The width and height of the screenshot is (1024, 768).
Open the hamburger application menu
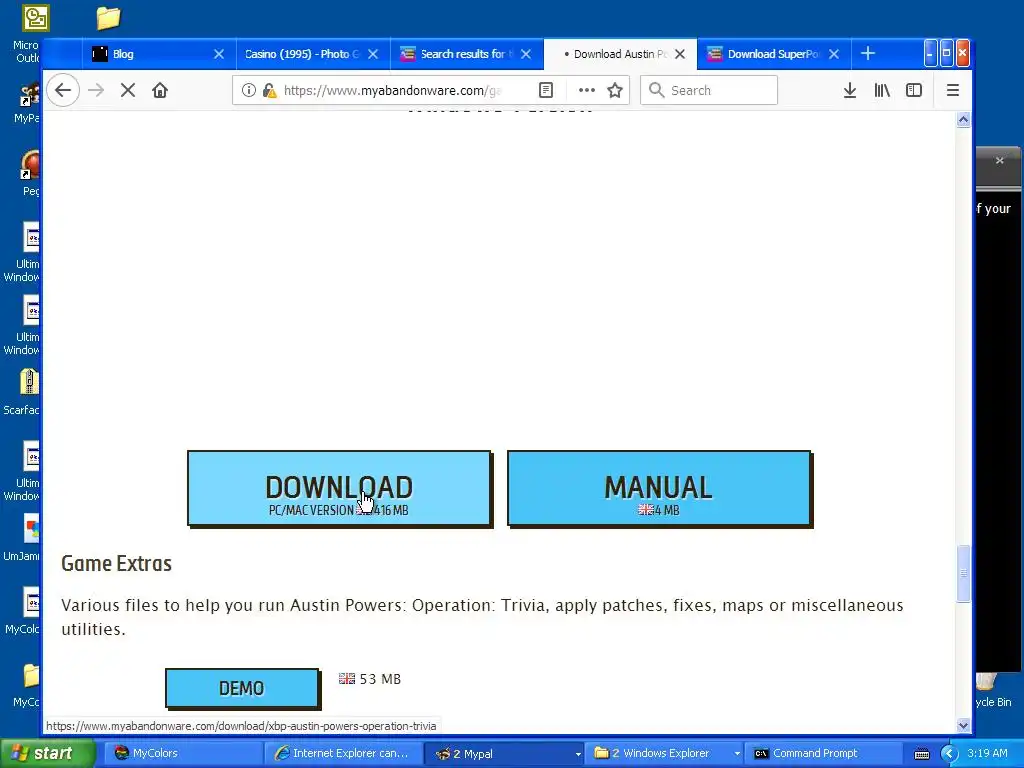point(953,90)
